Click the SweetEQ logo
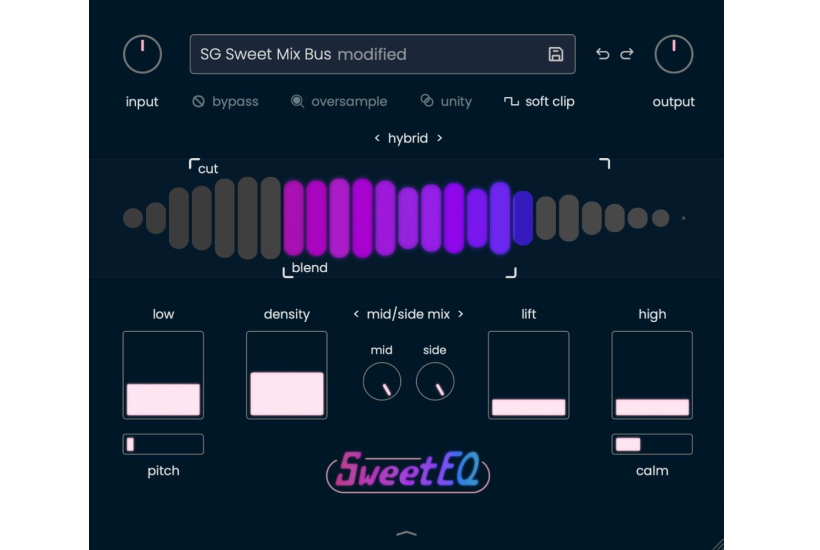Image resolution: width=820 pixels, height=550 pixels. [408, 471]
